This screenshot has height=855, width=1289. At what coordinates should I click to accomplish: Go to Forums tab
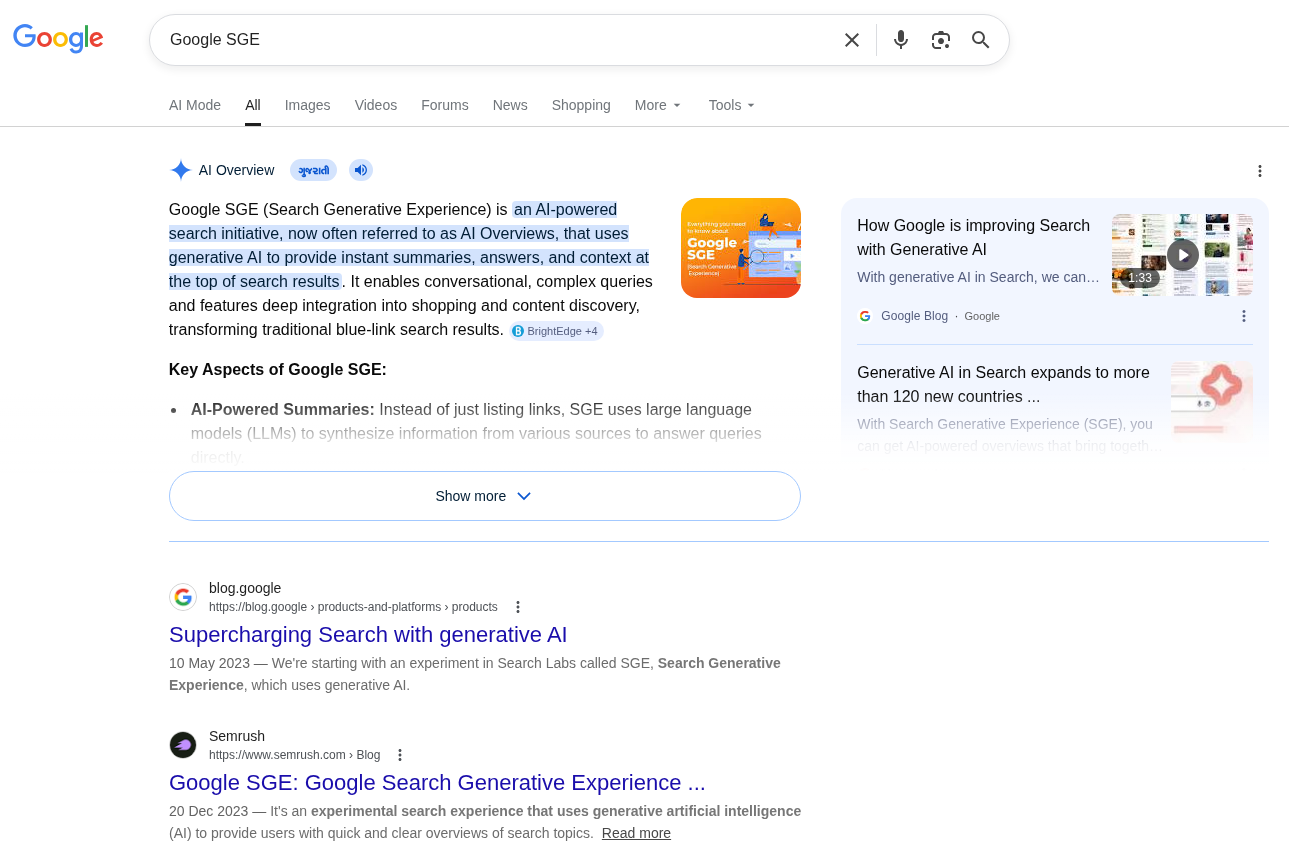point(445,105)
